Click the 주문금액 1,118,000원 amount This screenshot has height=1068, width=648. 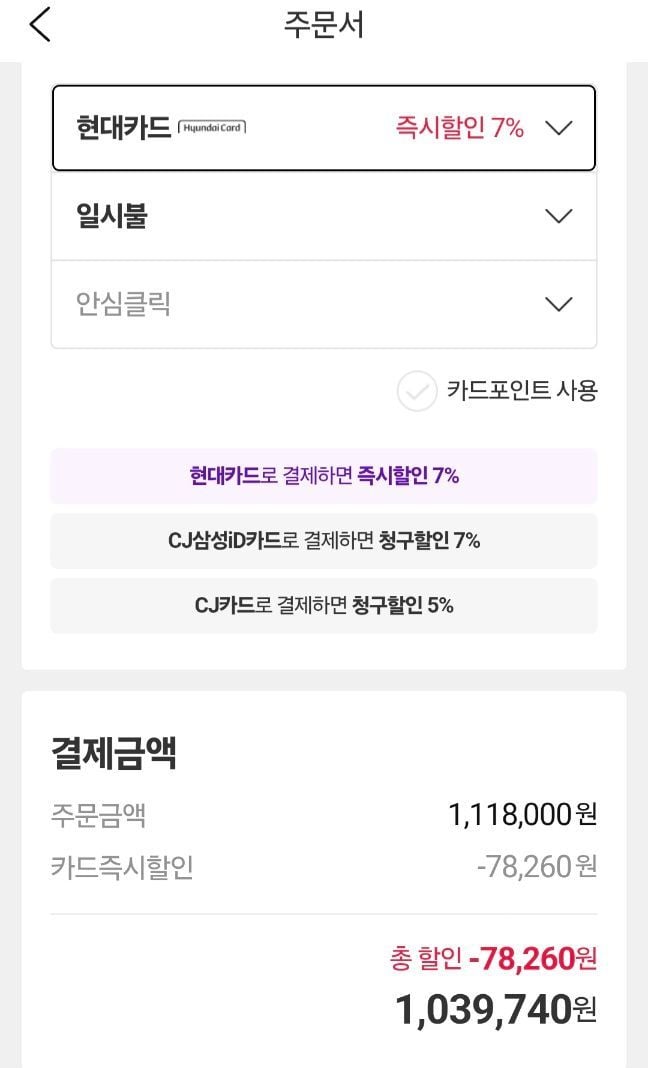(522, 815)
